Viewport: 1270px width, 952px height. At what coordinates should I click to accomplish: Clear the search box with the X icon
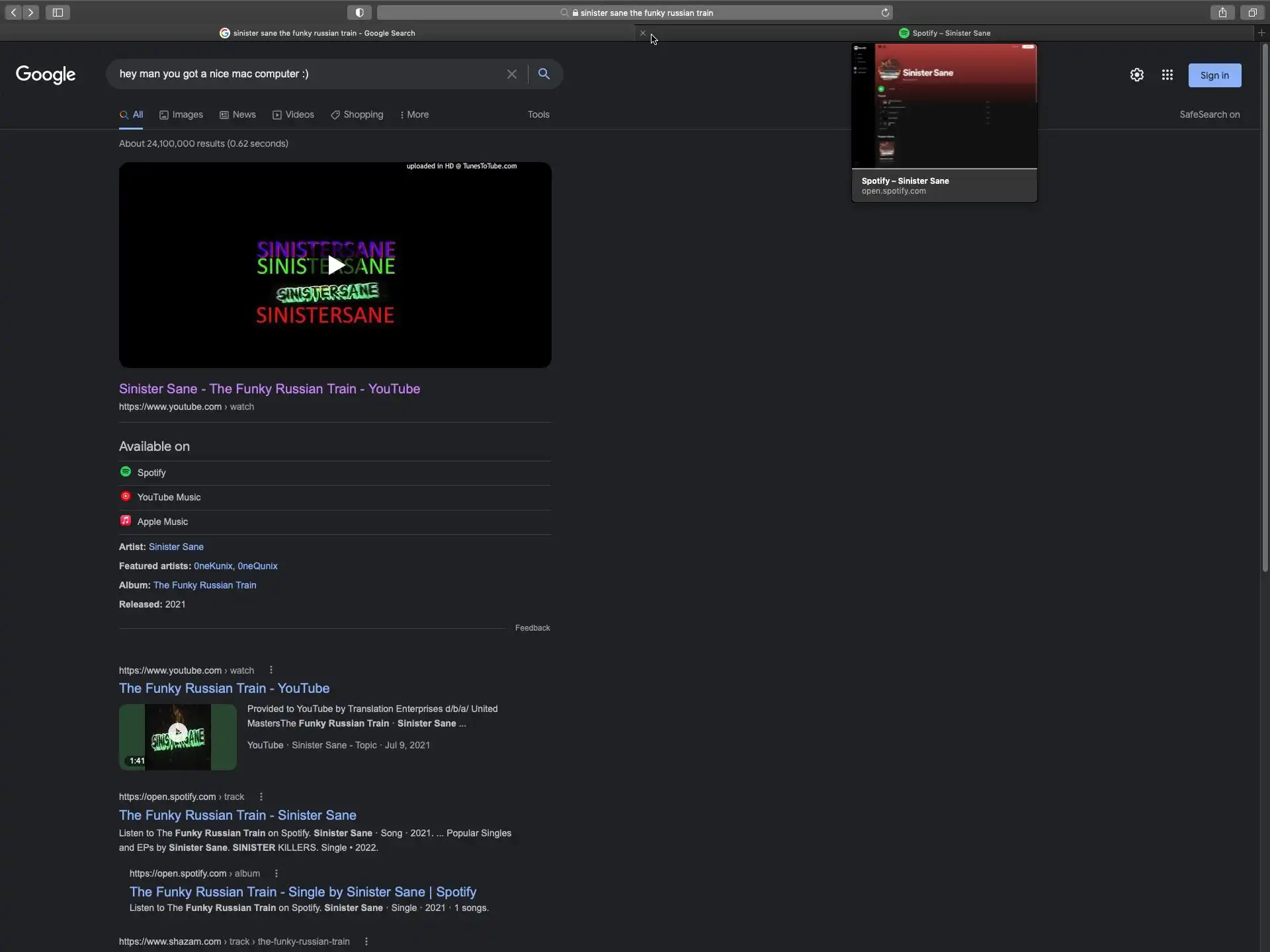(511, 74)
